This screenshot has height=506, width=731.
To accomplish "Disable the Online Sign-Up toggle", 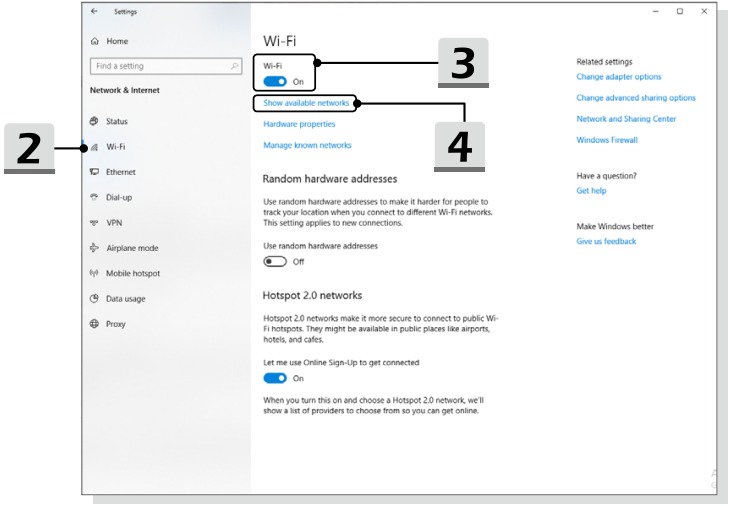I will (275, 378).
